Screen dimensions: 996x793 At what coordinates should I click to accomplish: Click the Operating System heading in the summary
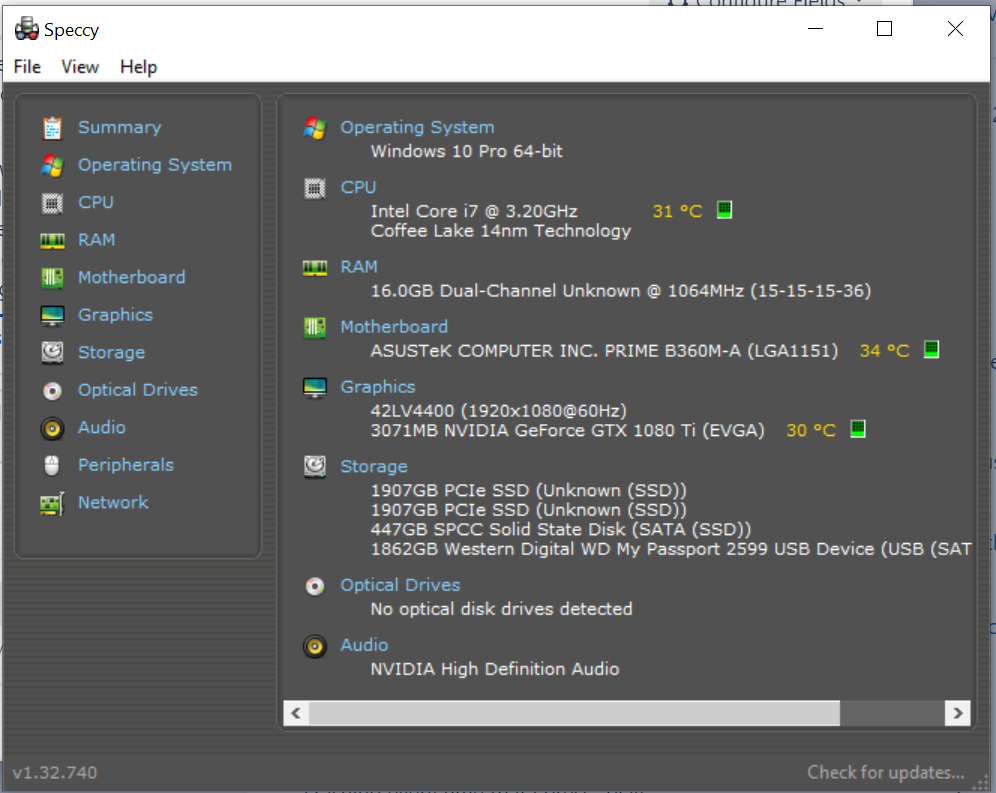click(x=417, y=128)
